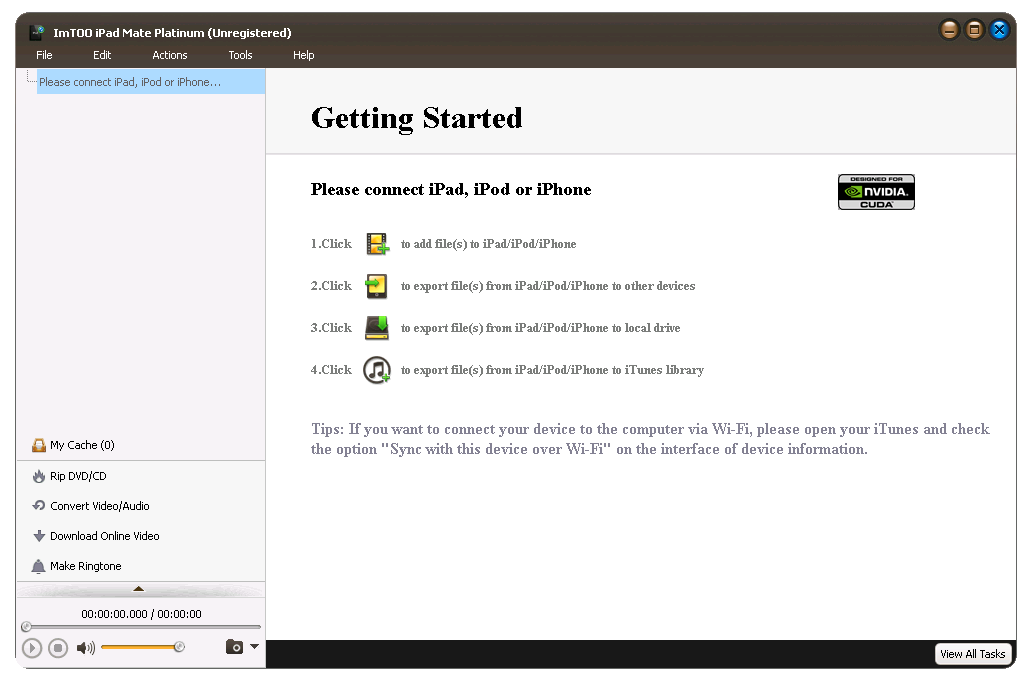This screenshot has width=1036, height=679.
Task: Open Rip DVD/CD
Action: (x=78, y=476)
